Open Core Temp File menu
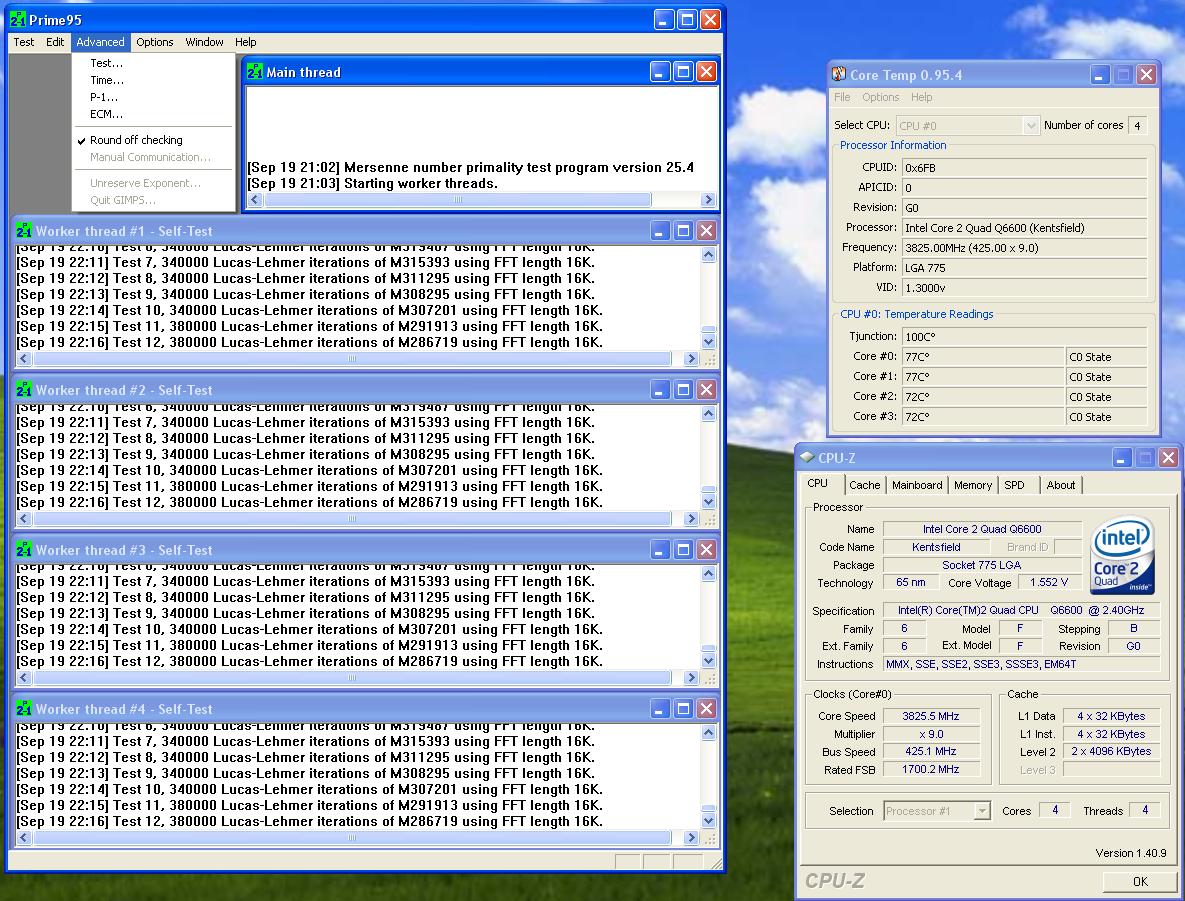Image resolution: width=1185 pixels, height=901 pixels. click(842, 97)
